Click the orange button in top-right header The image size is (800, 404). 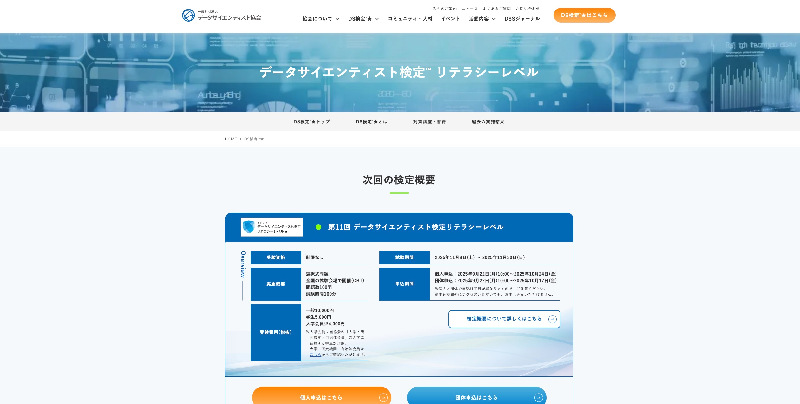pos(584,15)
